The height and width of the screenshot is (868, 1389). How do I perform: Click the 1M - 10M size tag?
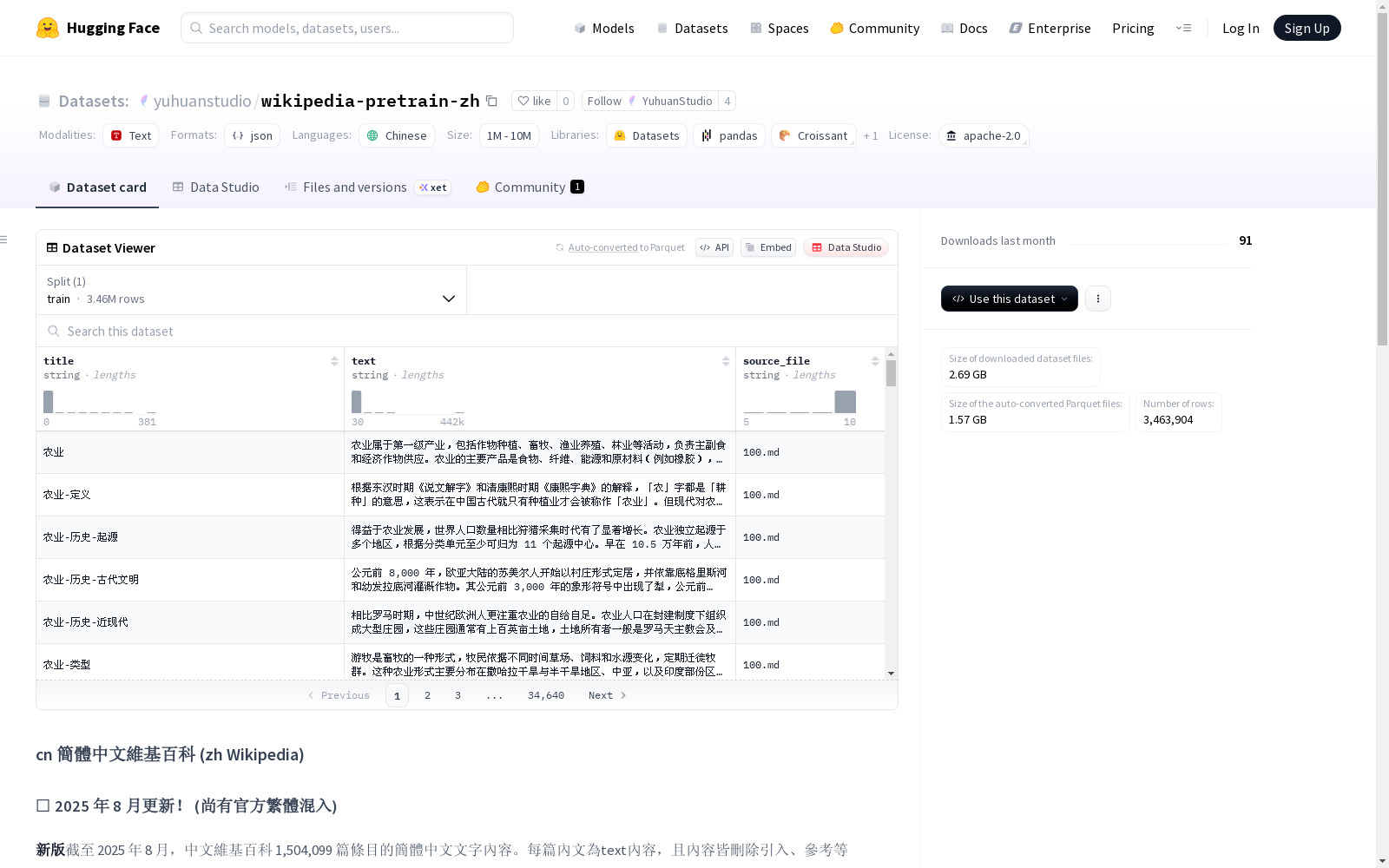pyautogui.click(x=509, y=135)
